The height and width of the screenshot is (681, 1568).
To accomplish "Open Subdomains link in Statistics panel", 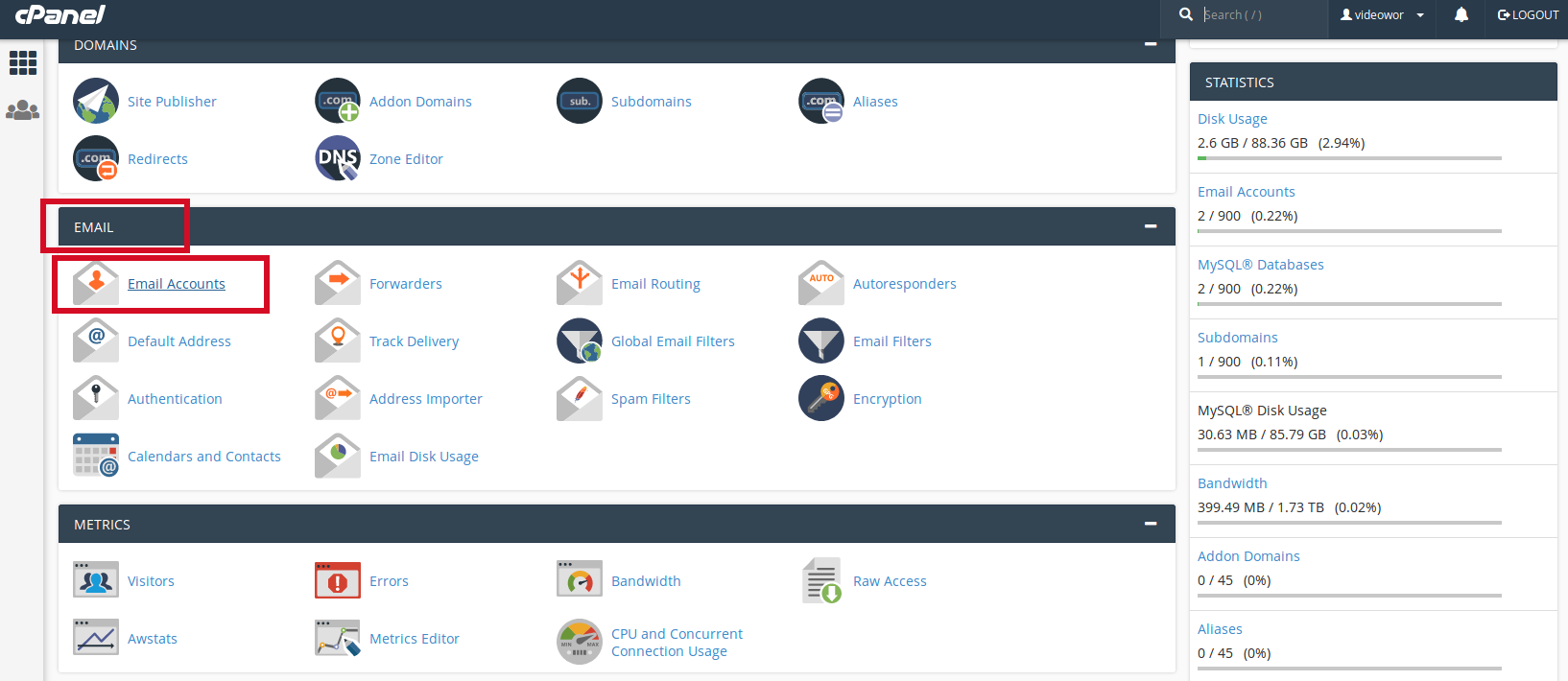I will pyautogui.click(x=1238, y=338).
